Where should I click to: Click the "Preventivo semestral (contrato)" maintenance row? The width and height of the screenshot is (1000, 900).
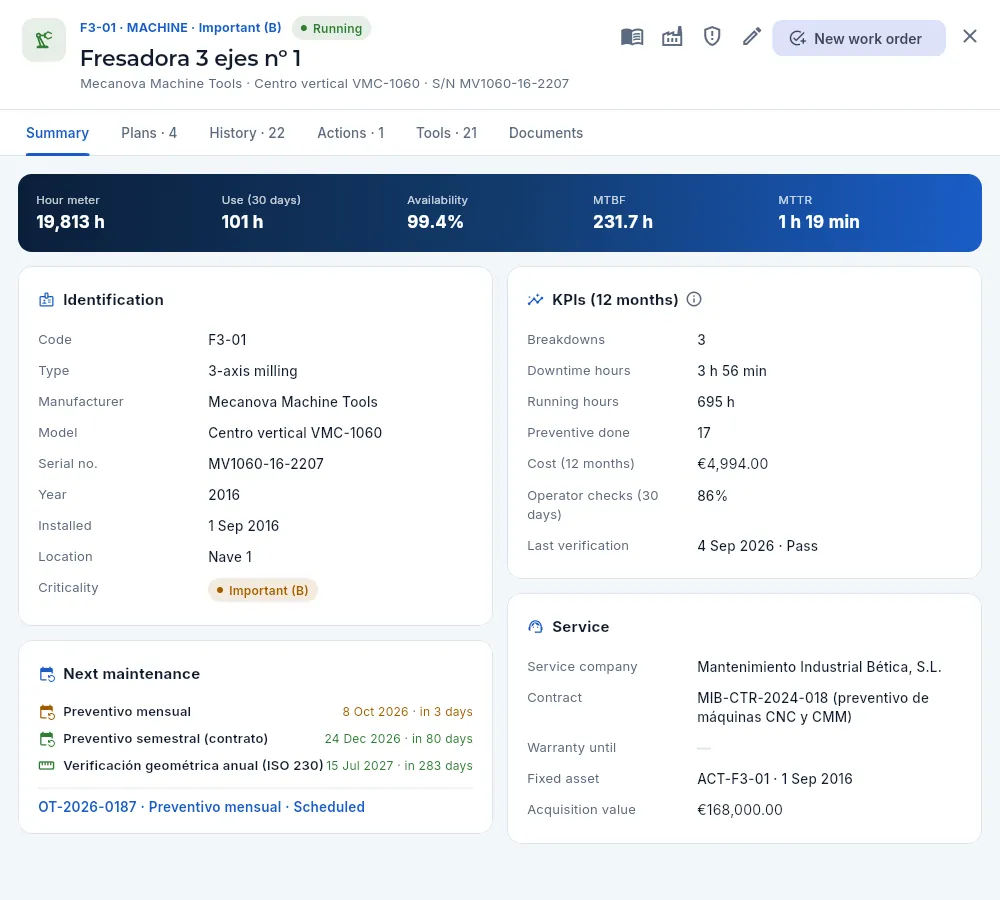coord(256,739)
